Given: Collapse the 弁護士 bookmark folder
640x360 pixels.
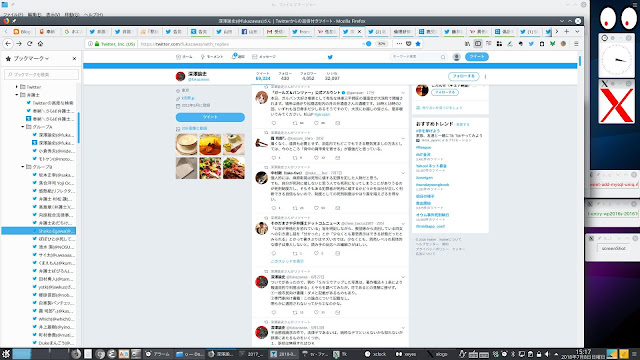Looking at the screenshot, I should 16,95.
